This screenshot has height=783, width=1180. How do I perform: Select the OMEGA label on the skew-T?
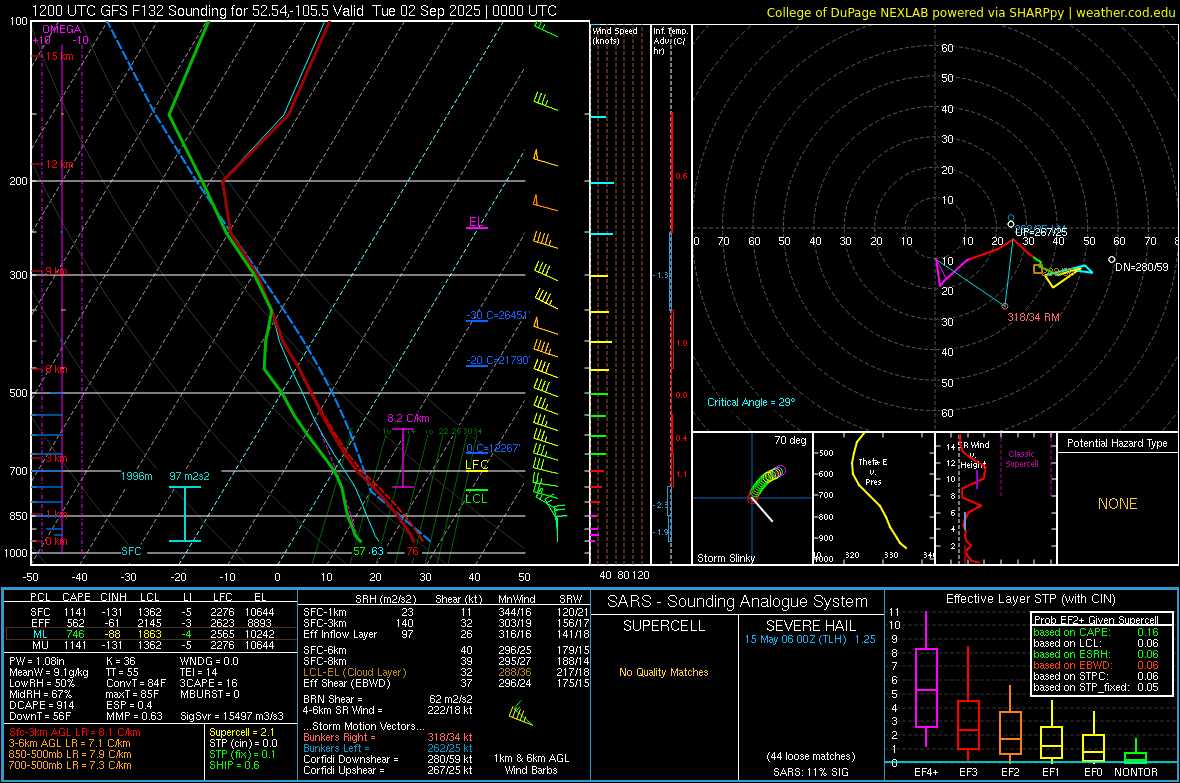[62, 29]
